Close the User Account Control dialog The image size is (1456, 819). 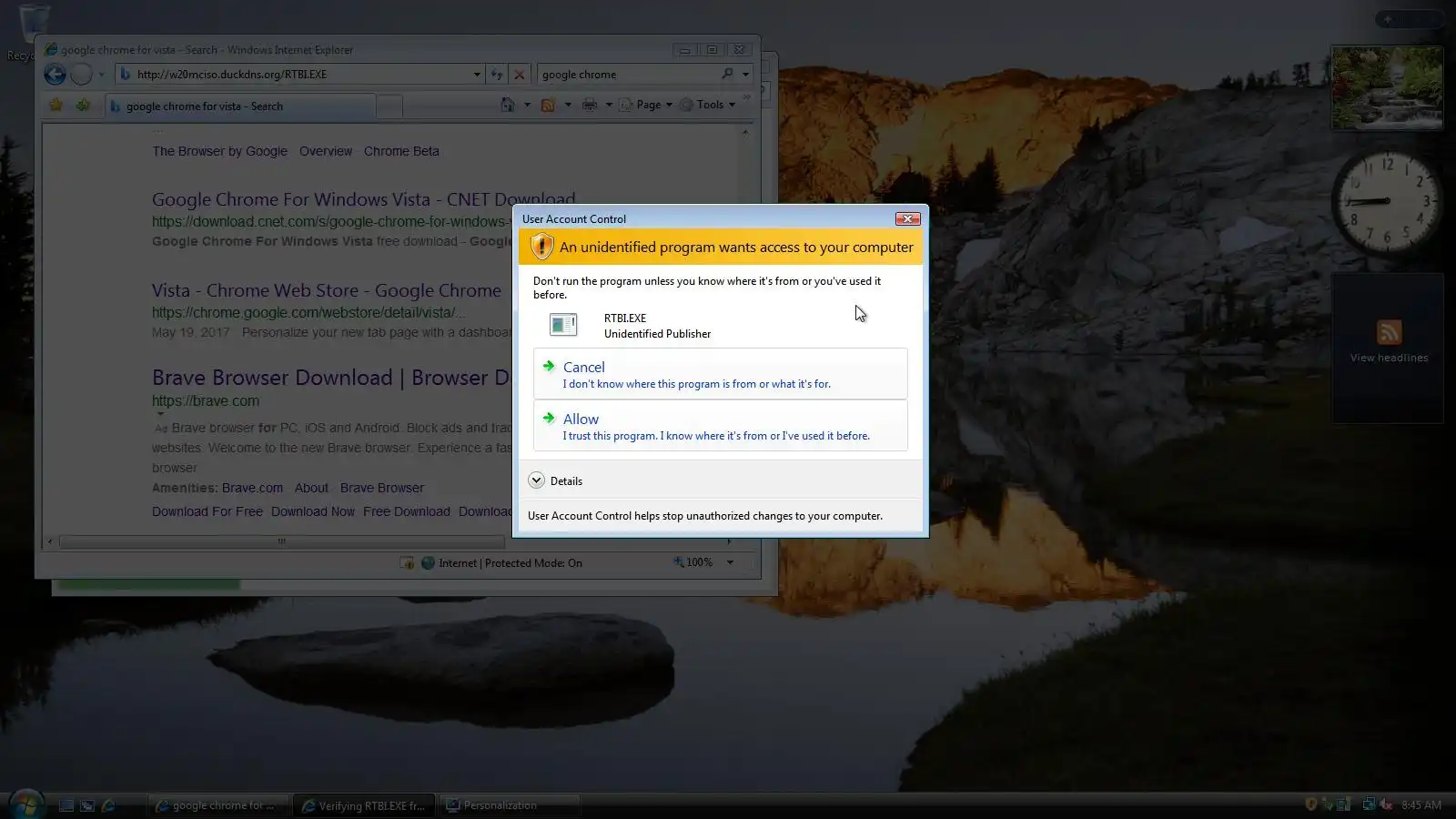coord(907,218)
